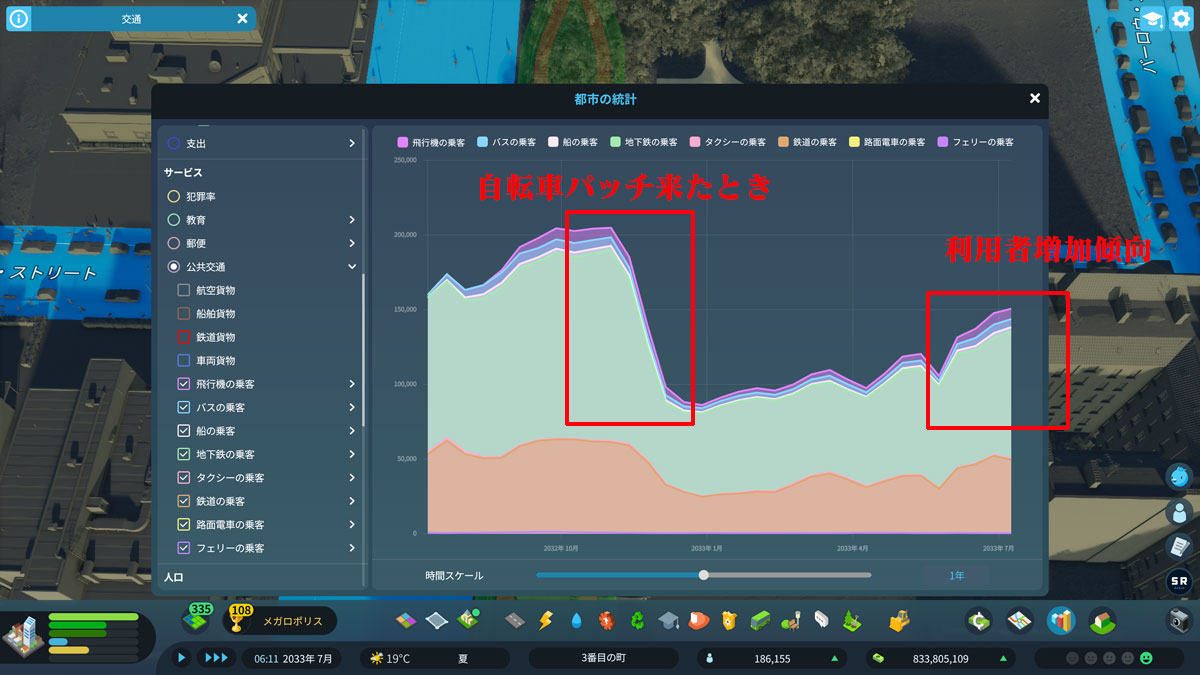
Task: Open the public transportation bus menu
Action: tap(761, 621)
